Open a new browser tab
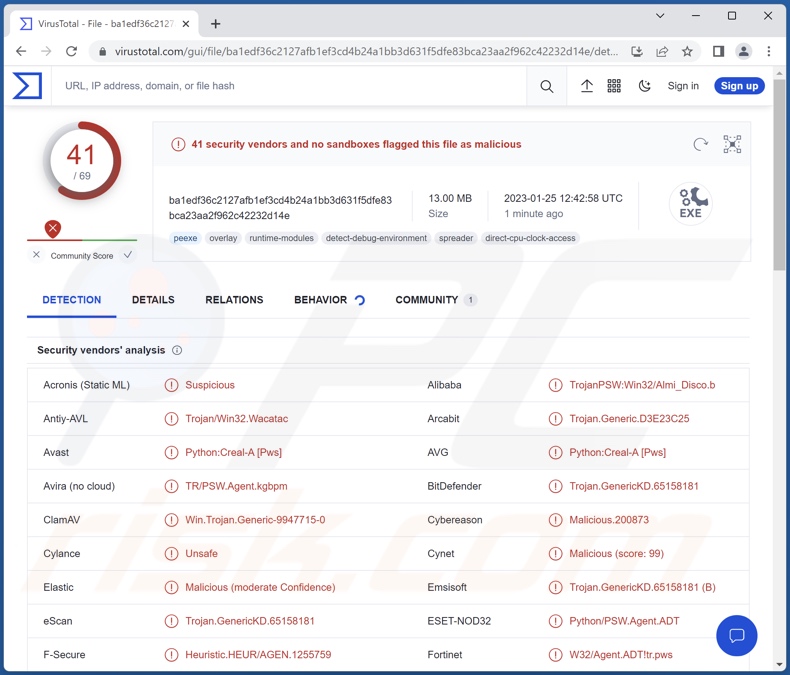 [x=216, y=24]
